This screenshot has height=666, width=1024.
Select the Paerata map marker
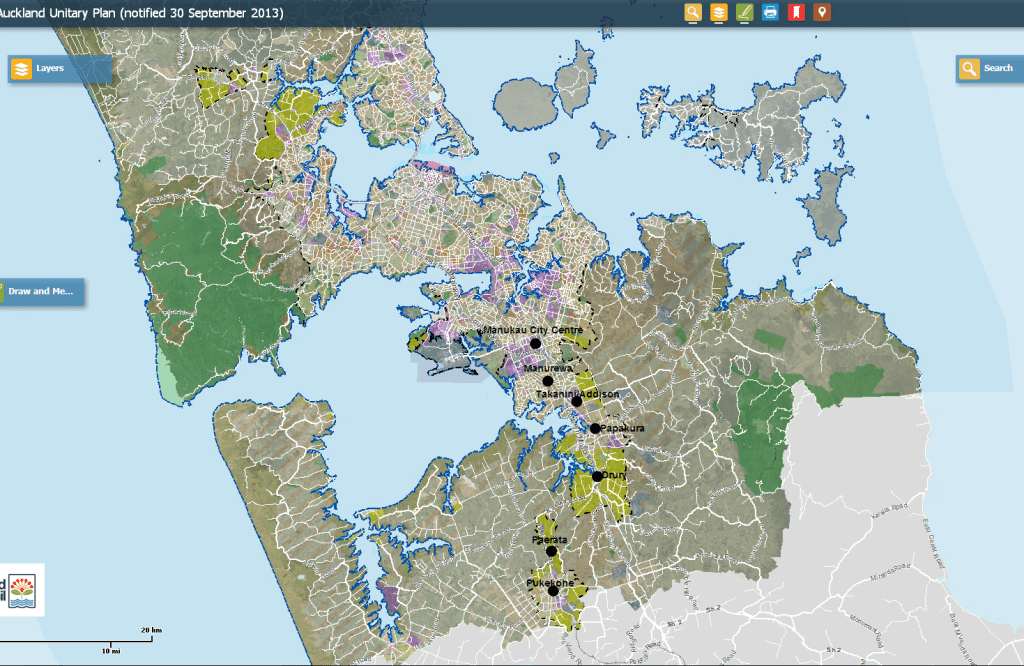[550, 551]
